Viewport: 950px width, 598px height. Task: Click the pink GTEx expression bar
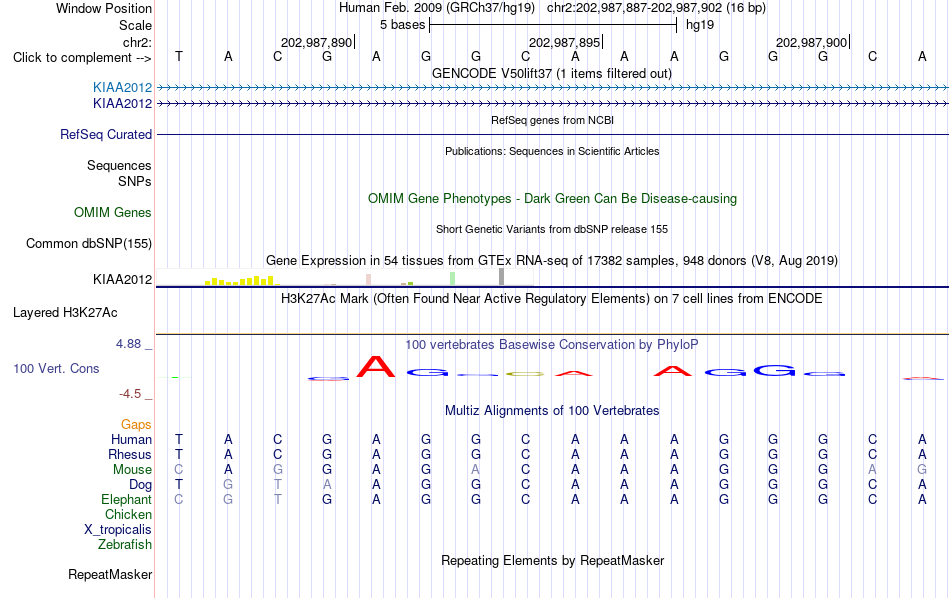coord(368,280)
